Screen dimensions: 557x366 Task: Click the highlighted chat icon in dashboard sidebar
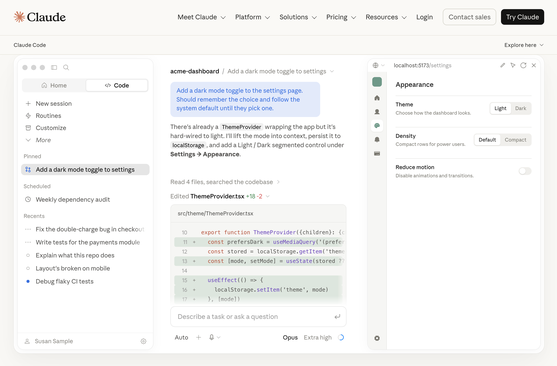pyautogui.click(x=377, y=125)
